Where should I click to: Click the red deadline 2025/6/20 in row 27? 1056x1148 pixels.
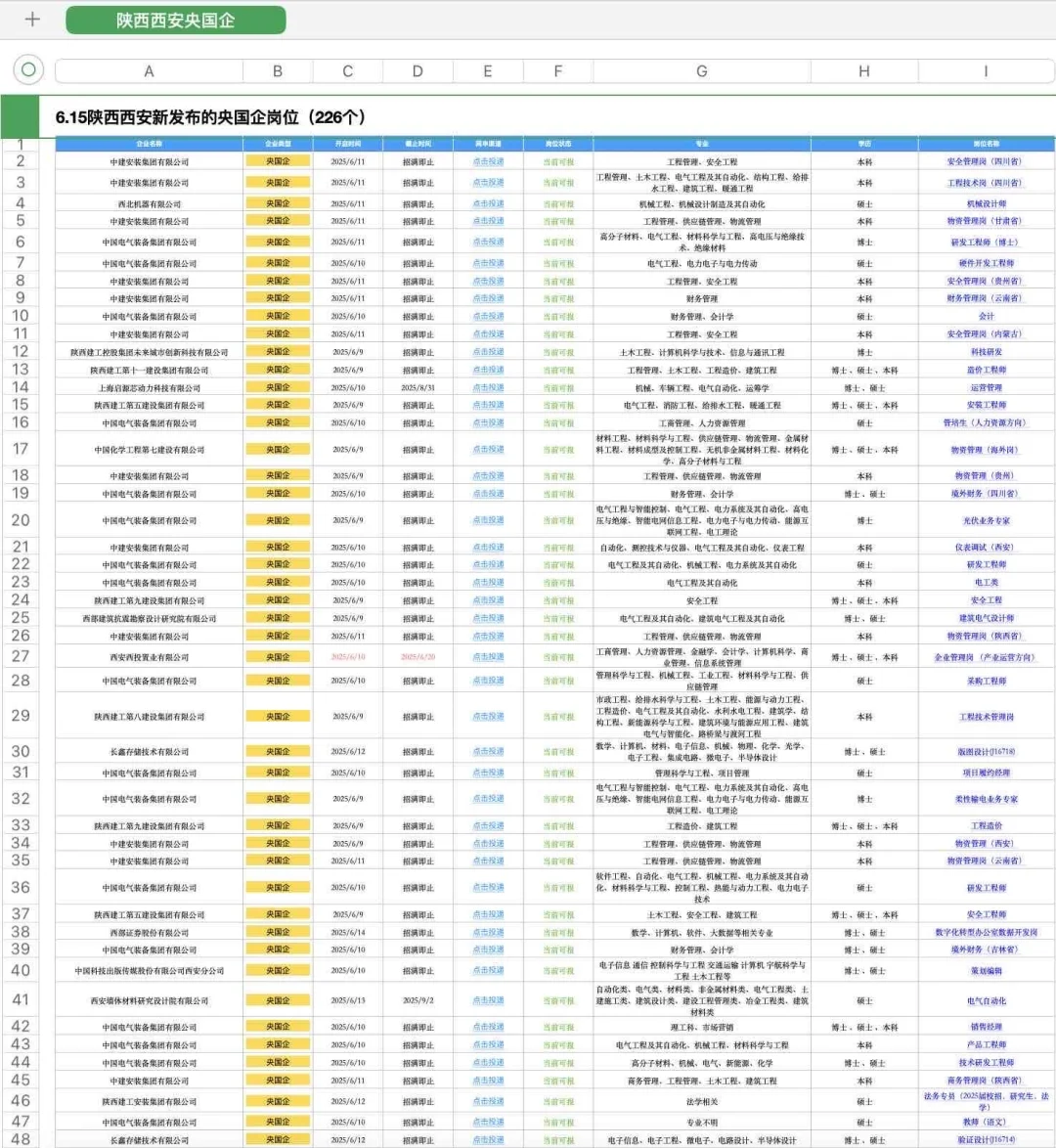point(417,656)
